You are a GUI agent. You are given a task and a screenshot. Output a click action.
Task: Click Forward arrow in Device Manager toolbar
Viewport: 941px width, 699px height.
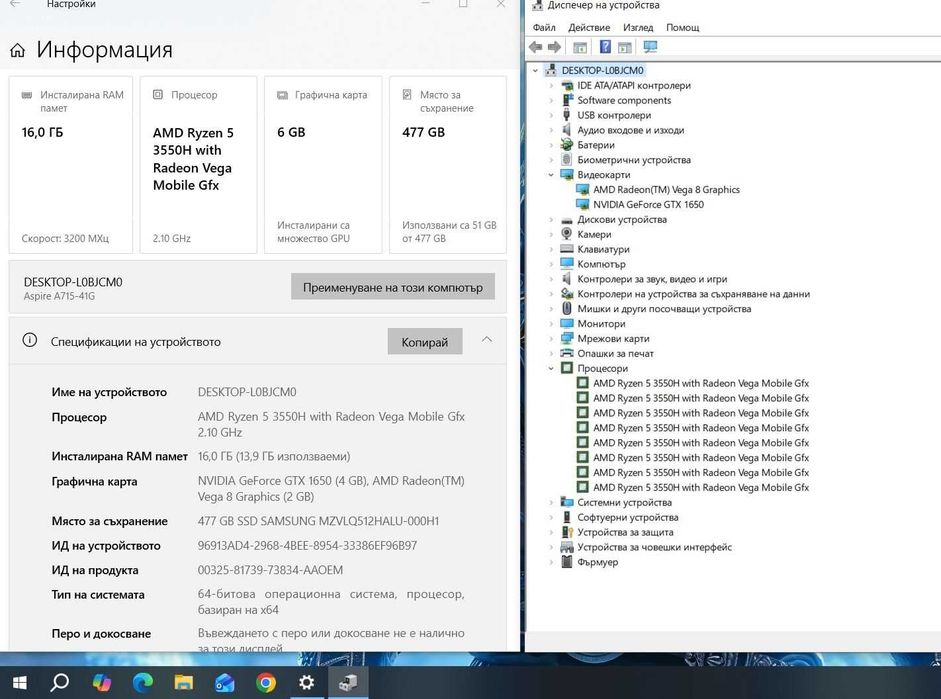coord(555,47)
